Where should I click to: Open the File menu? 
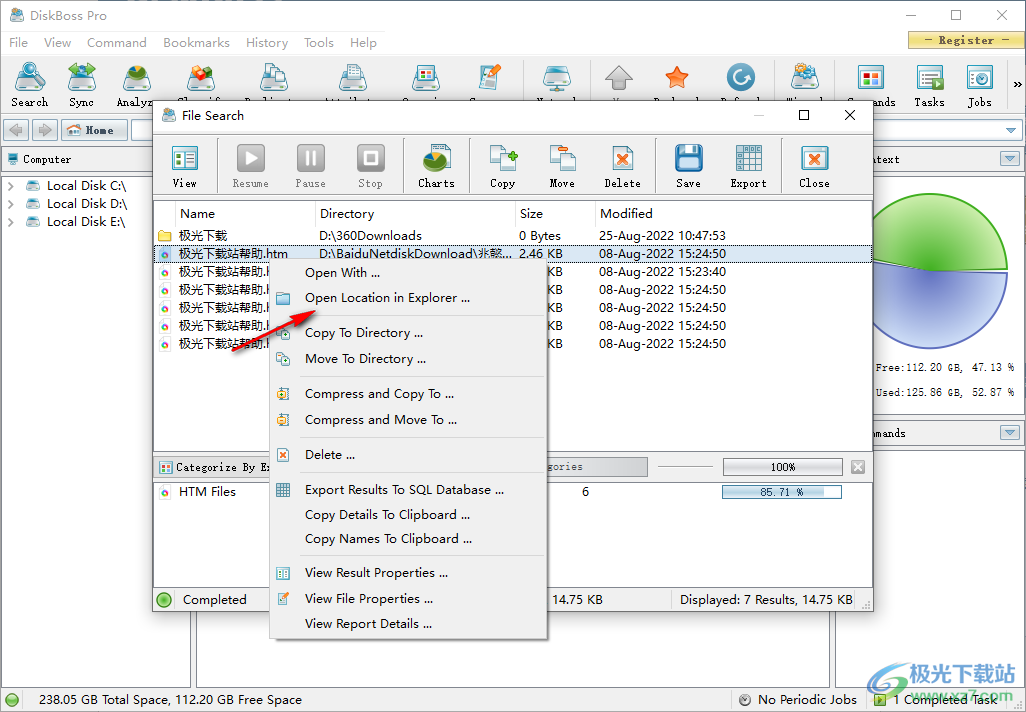[x=18, y=43]
